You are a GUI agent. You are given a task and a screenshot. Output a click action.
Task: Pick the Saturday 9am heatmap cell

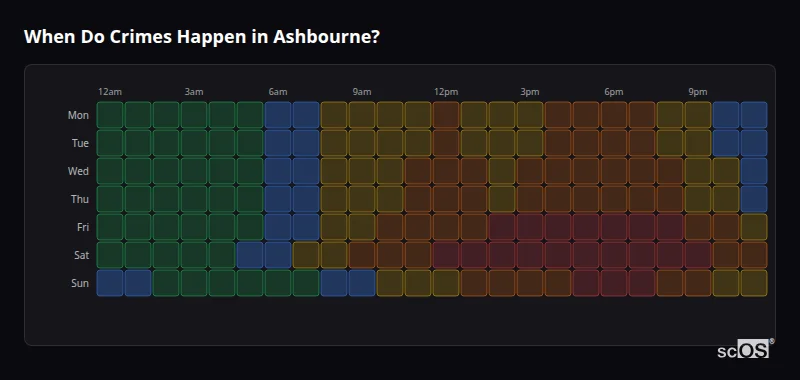tap(362, 255)
